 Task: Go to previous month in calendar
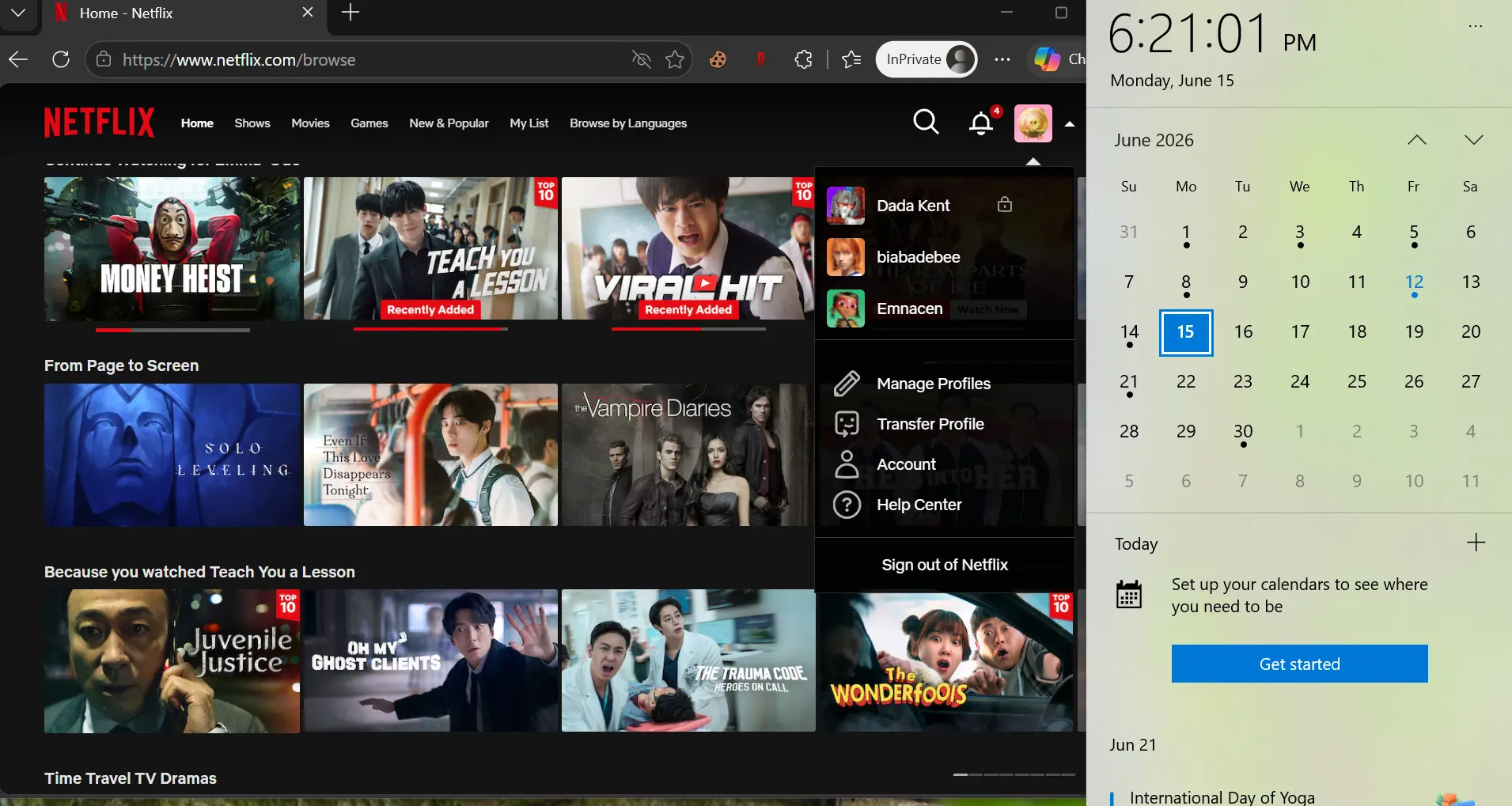point(1417,140)
